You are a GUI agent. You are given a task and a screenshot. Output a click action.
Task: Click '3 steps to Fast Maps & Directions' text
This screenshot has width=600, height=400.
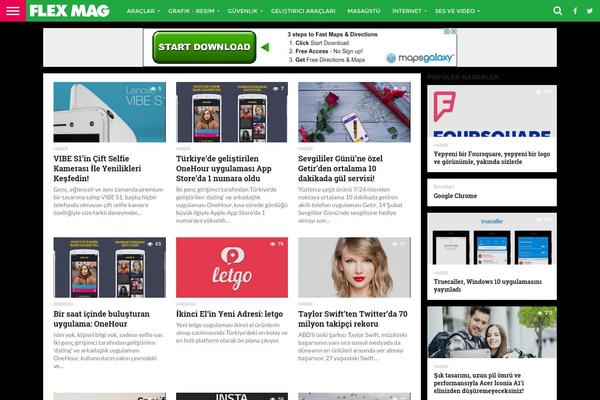(333, 34)
